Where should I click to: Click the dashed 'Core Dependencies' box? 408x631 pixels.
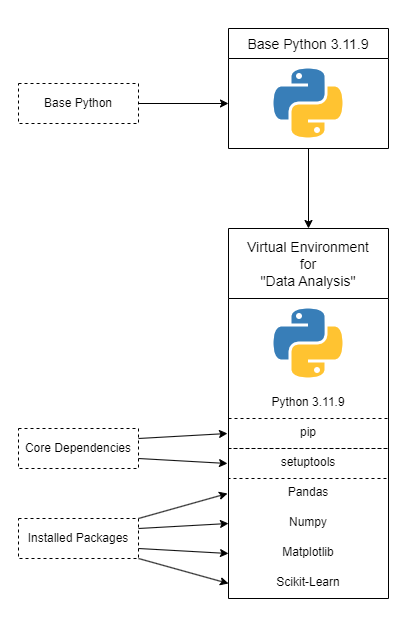click(x=78, y=448)
